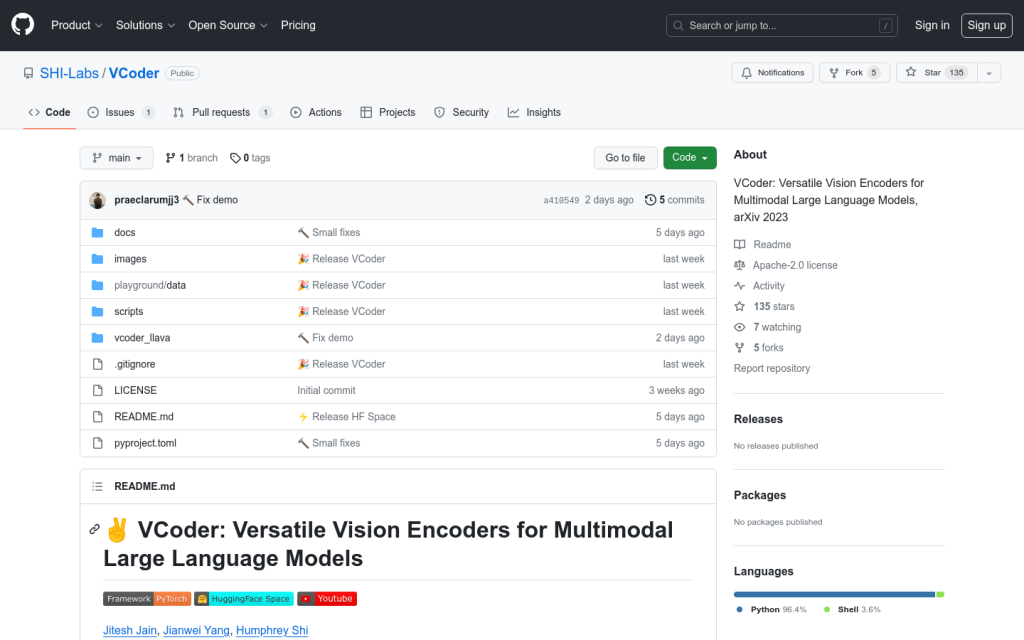
Task: Switch to the Pull requests tab
Action: (222, 112)
